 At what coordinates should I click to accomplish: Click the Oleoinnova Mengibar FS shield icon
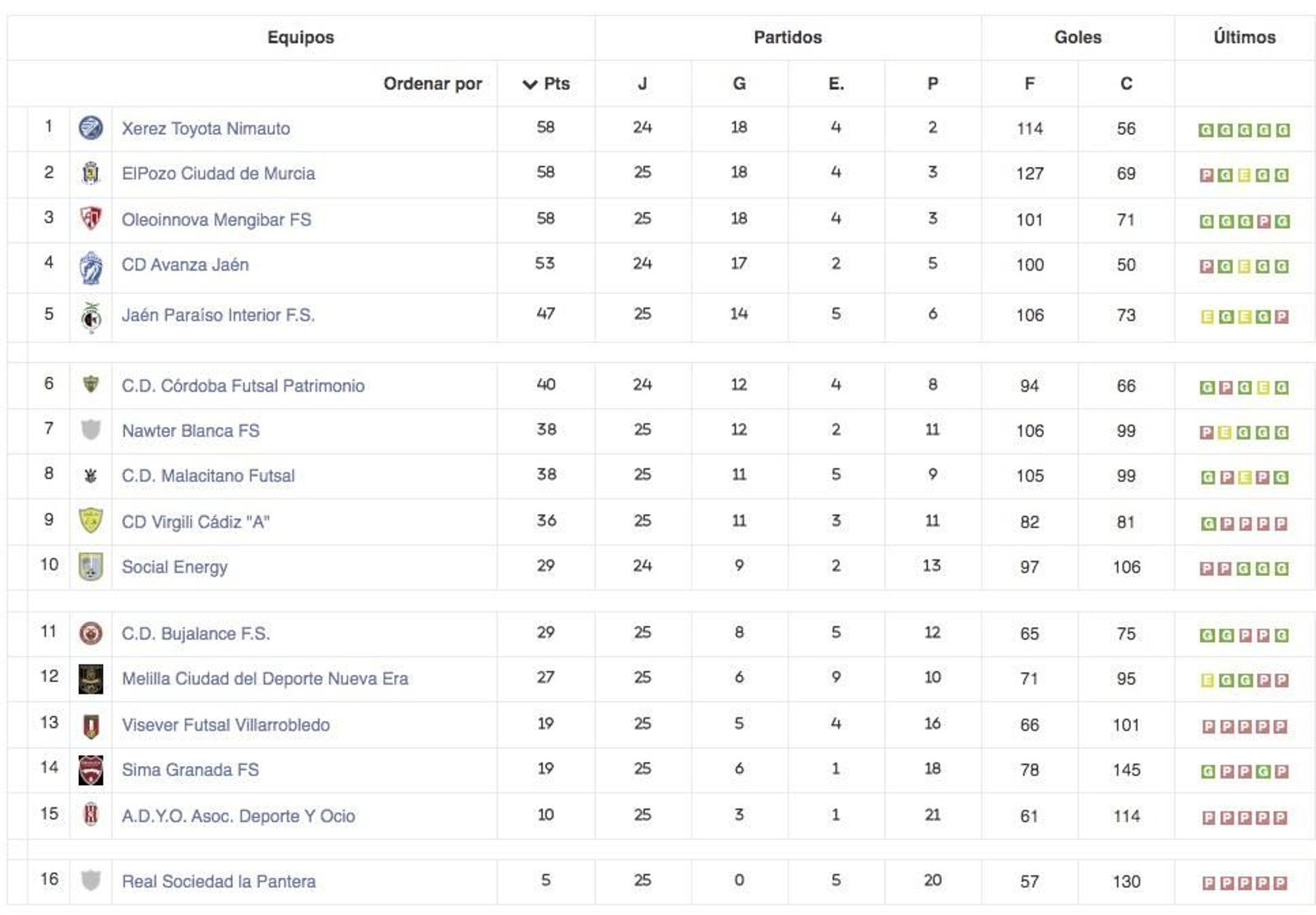pos(90,219)
